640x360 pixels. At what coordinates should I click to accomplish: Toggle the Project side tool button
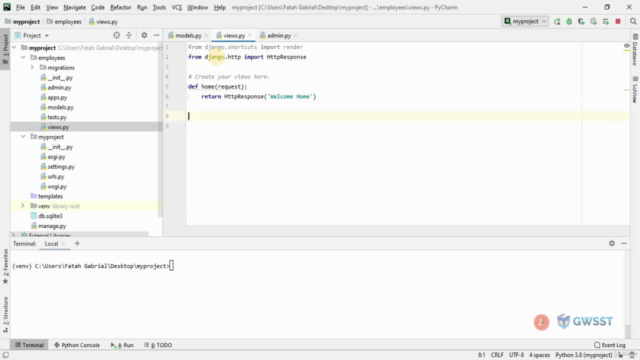(x=5, y=49)
